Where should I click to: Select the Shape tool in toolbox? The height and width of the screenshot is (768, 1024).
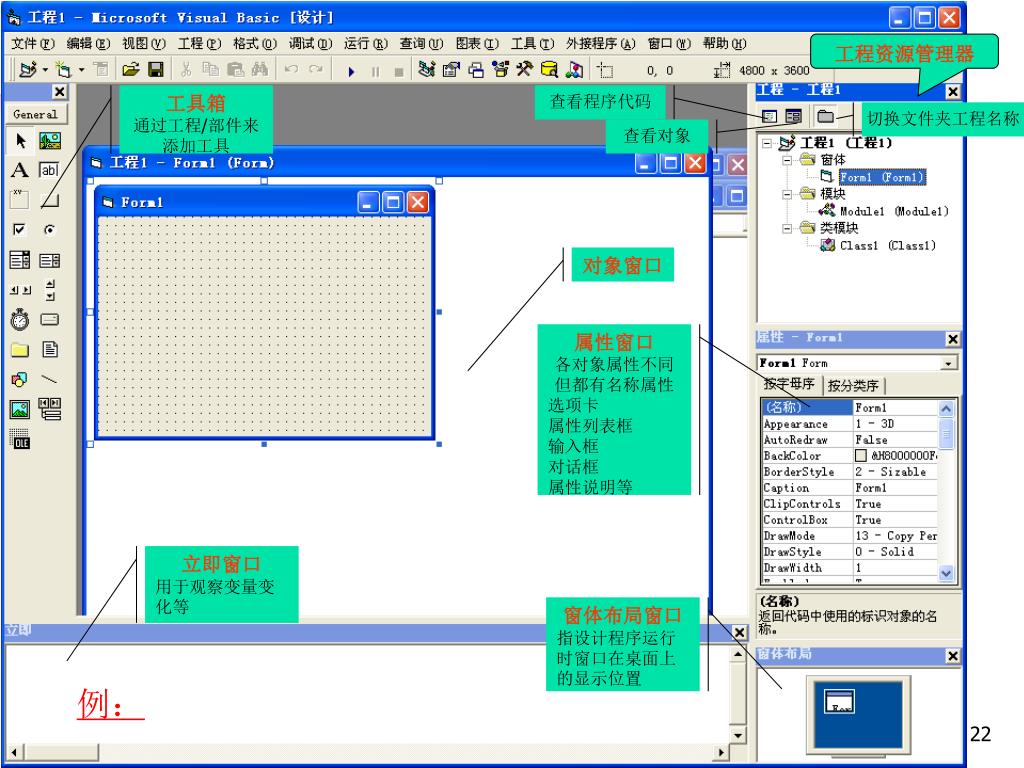20,379
